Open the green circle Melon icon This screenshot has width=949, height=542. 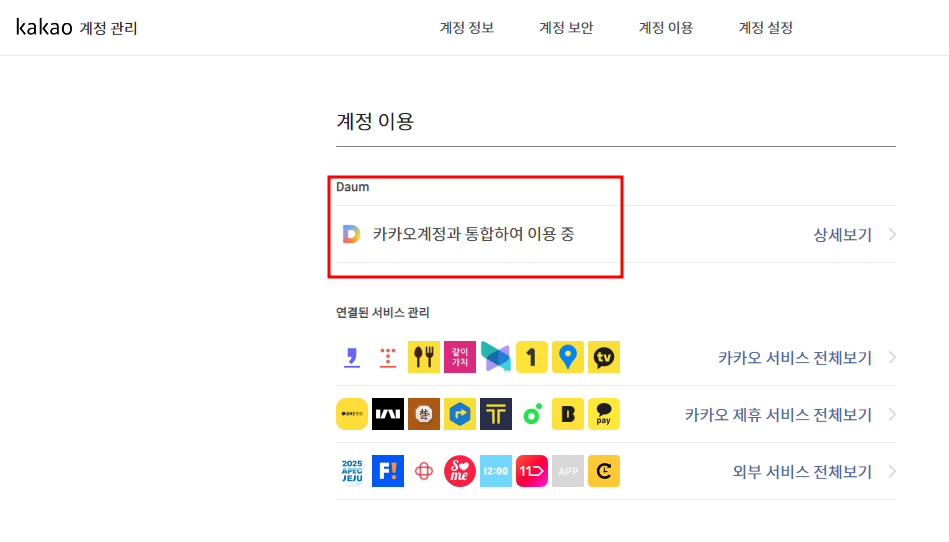point(532,414)
